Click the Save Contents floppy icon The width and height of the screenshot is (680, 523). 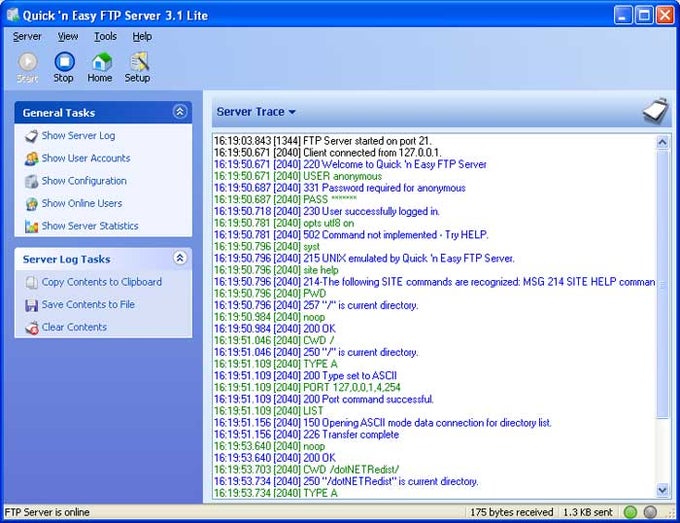[x=31, y=305]
